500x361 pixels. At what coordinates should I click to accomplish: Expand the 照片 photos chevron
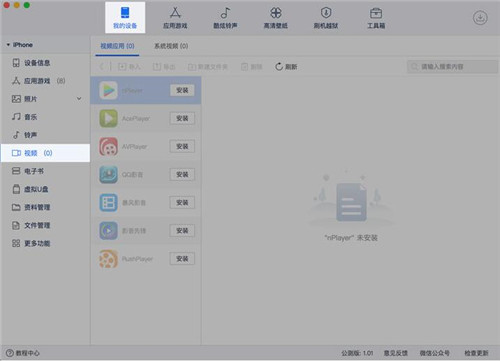tap(79, 99)
